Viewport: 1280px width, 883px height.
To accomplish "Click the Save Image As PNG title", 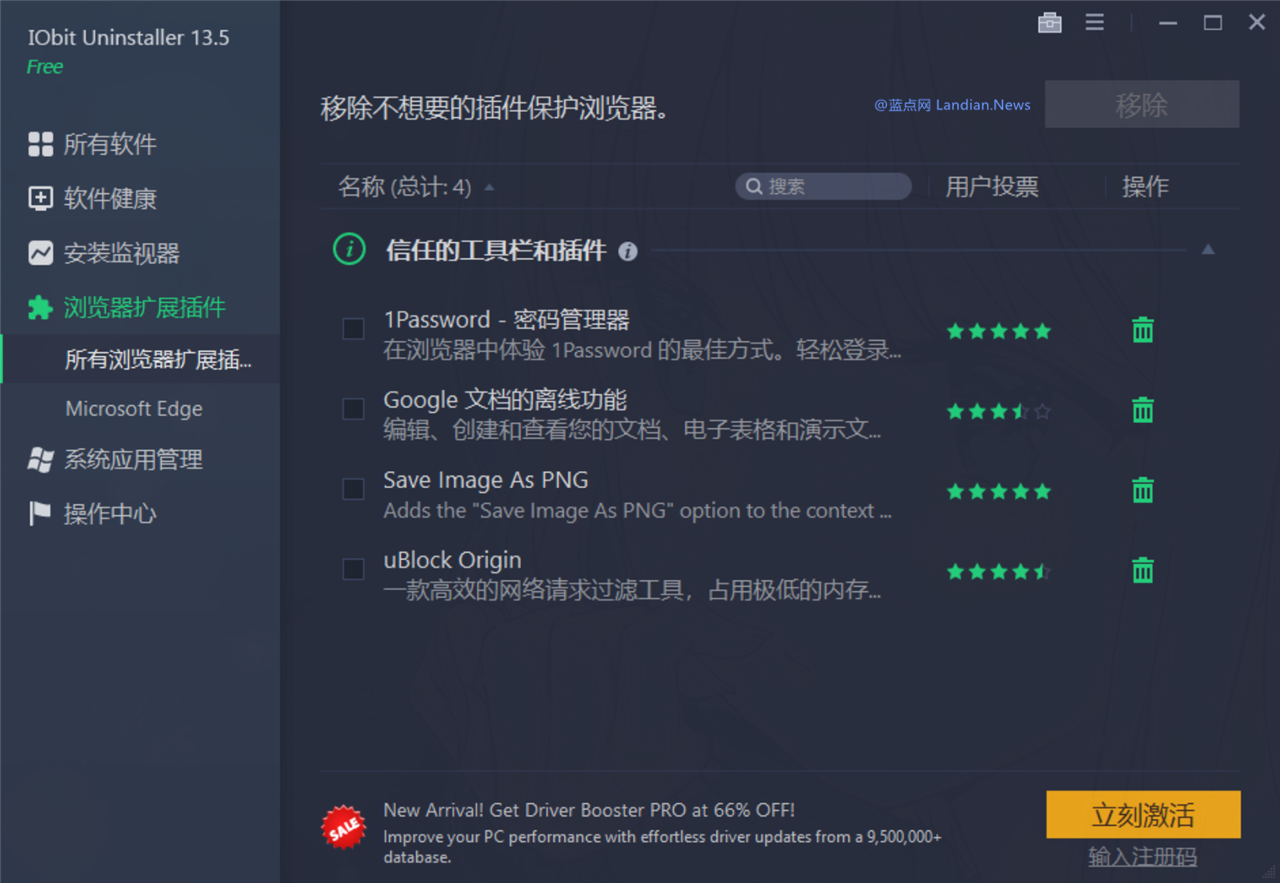I will (x=486, y=480).
